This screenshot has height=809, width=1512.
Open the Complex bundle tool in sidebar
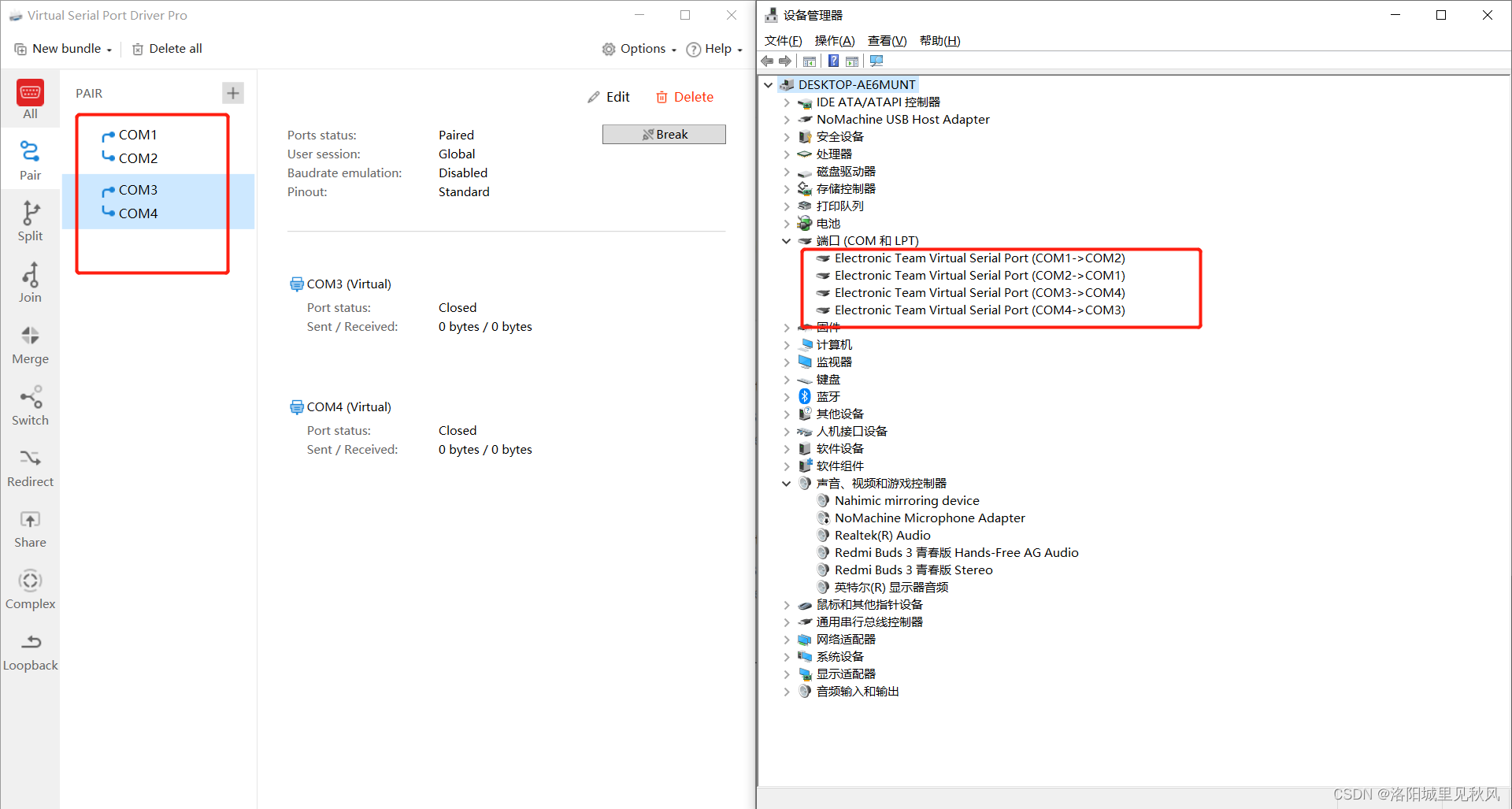coord(30,590)
